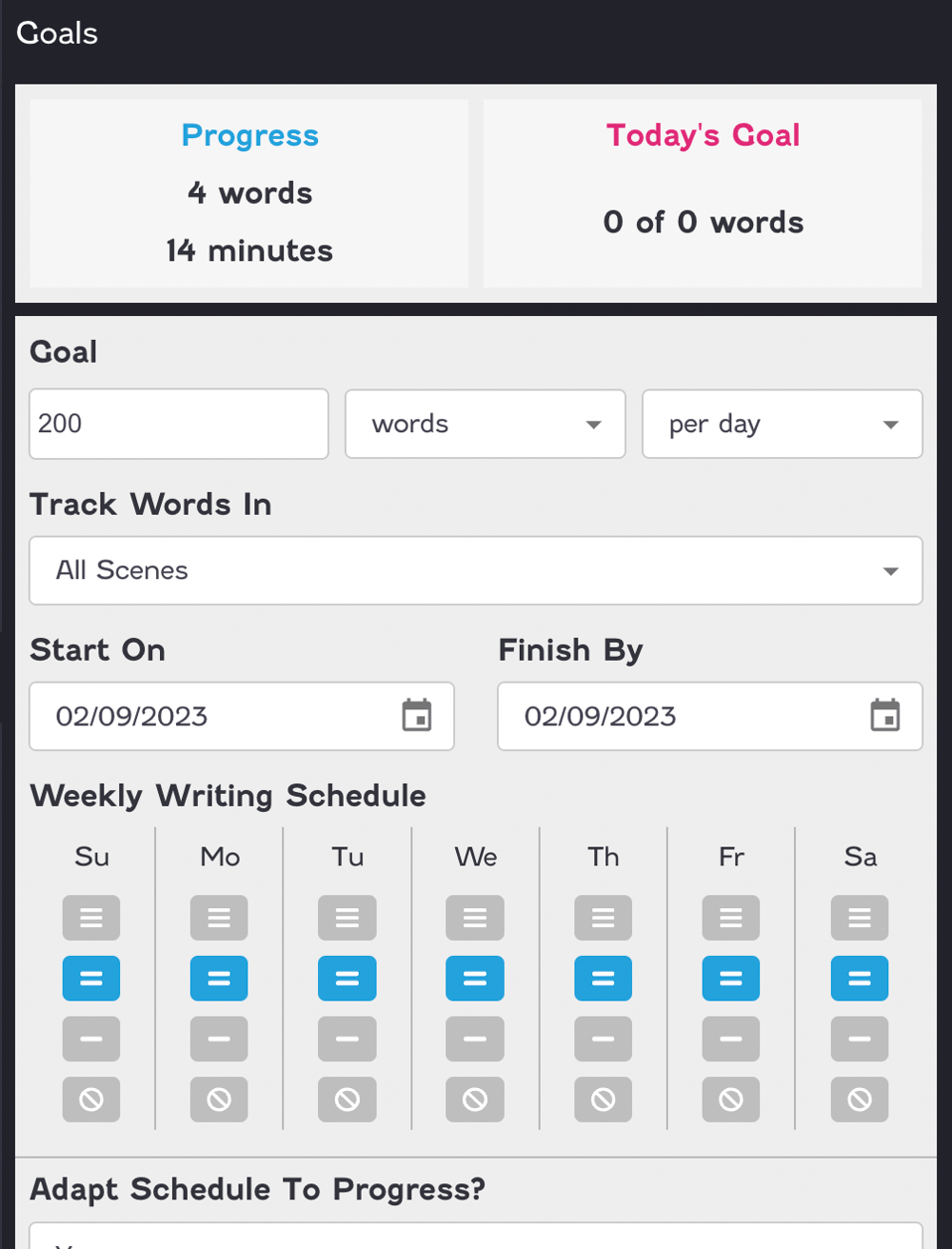The width and height of the screenshot is (952, 1249).
Task: Toggle Thursday's normal writing blue button
Action: 604,979
